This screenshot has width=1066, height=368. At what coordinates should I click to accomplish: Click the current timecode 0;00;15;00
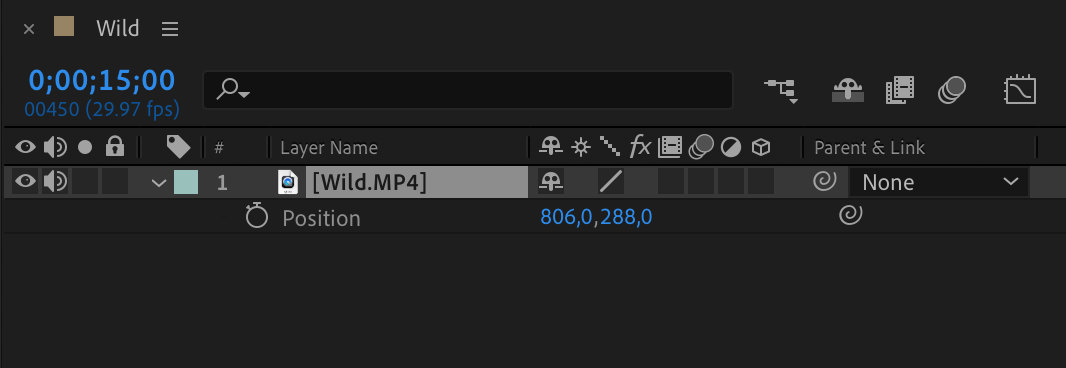point(102,80)
